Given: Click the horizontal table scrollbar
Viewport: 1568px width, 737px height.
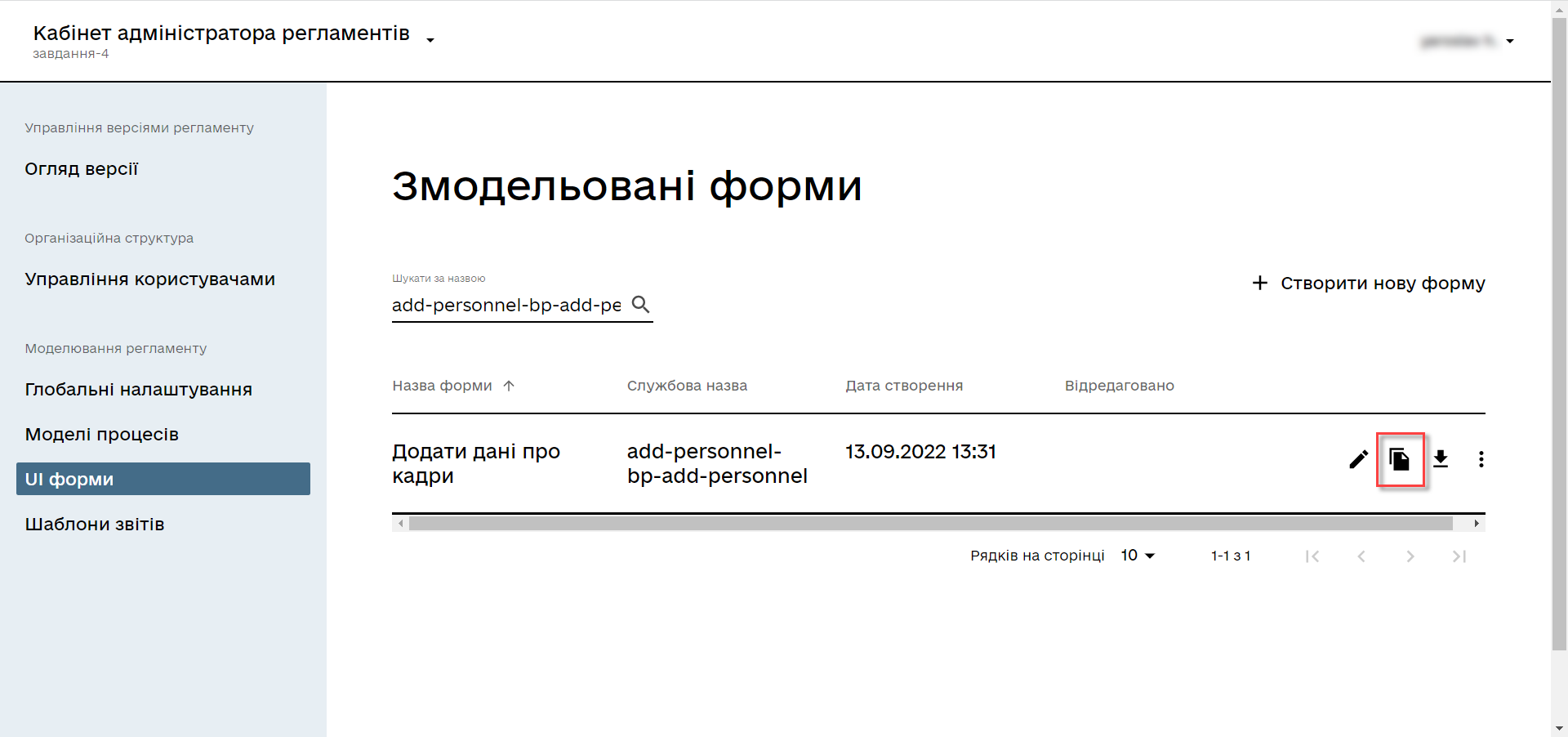Looking at the screenshot, I should click(x=930, y=524).
